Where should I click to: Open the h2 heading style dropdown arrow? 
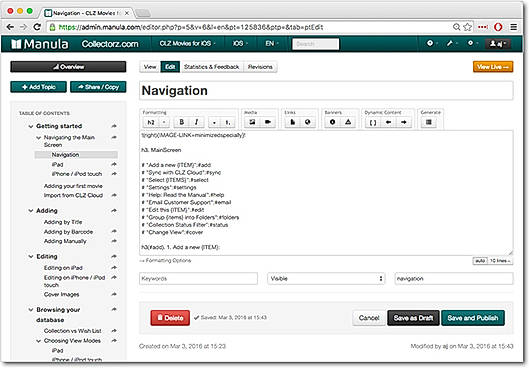click(x=164, y=122)
